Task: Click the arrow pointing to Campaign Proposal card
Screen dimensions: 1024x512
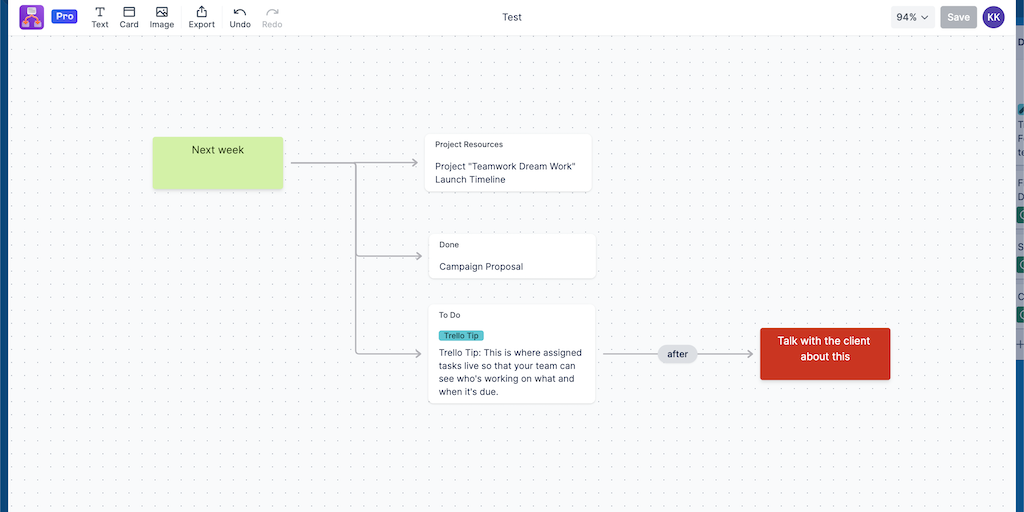Action: (x=400, y=256)
